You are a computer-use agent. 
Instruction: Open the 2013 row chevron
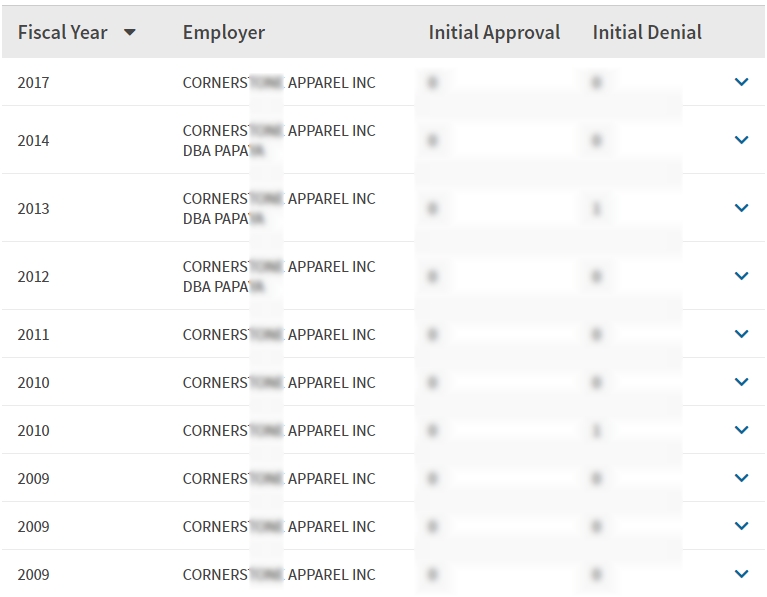(x=741, y=208)
